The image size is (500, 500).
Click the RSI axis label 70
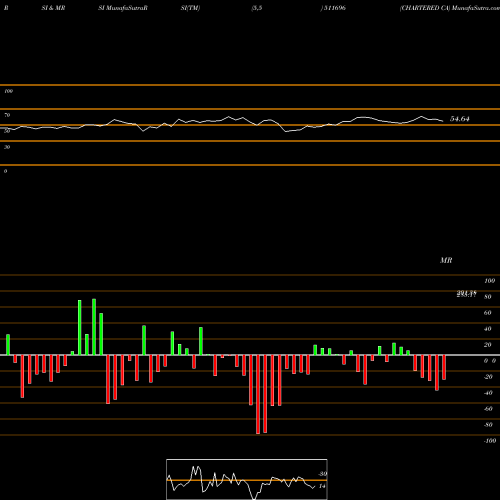[7, 115]
